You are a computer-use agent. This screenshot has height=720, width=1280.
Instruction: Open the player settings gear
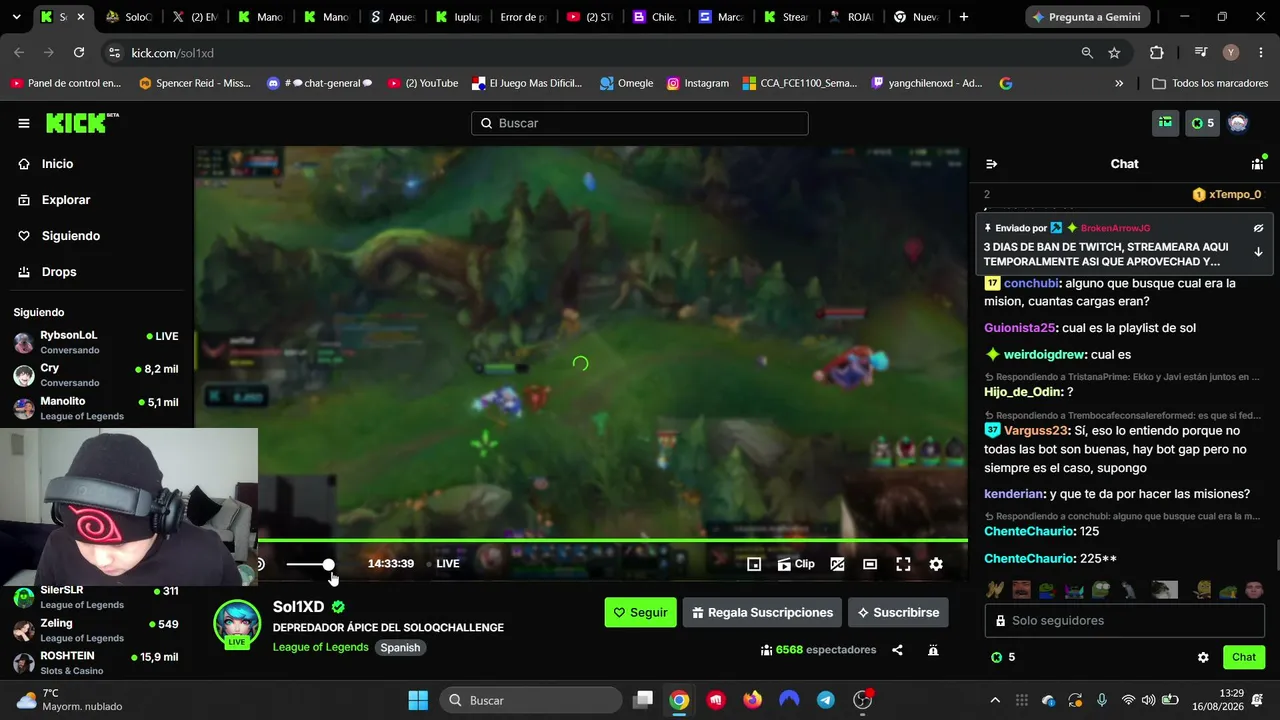(x=936, y=564)
